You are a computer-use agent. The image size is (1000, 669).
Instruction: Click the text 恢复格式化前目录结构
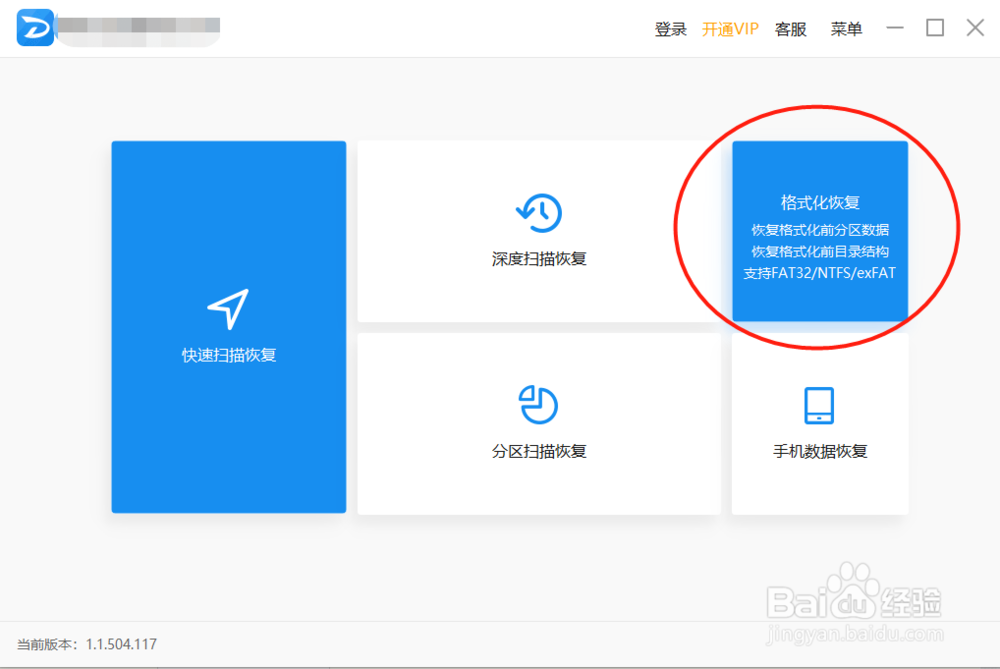point(820,251)
